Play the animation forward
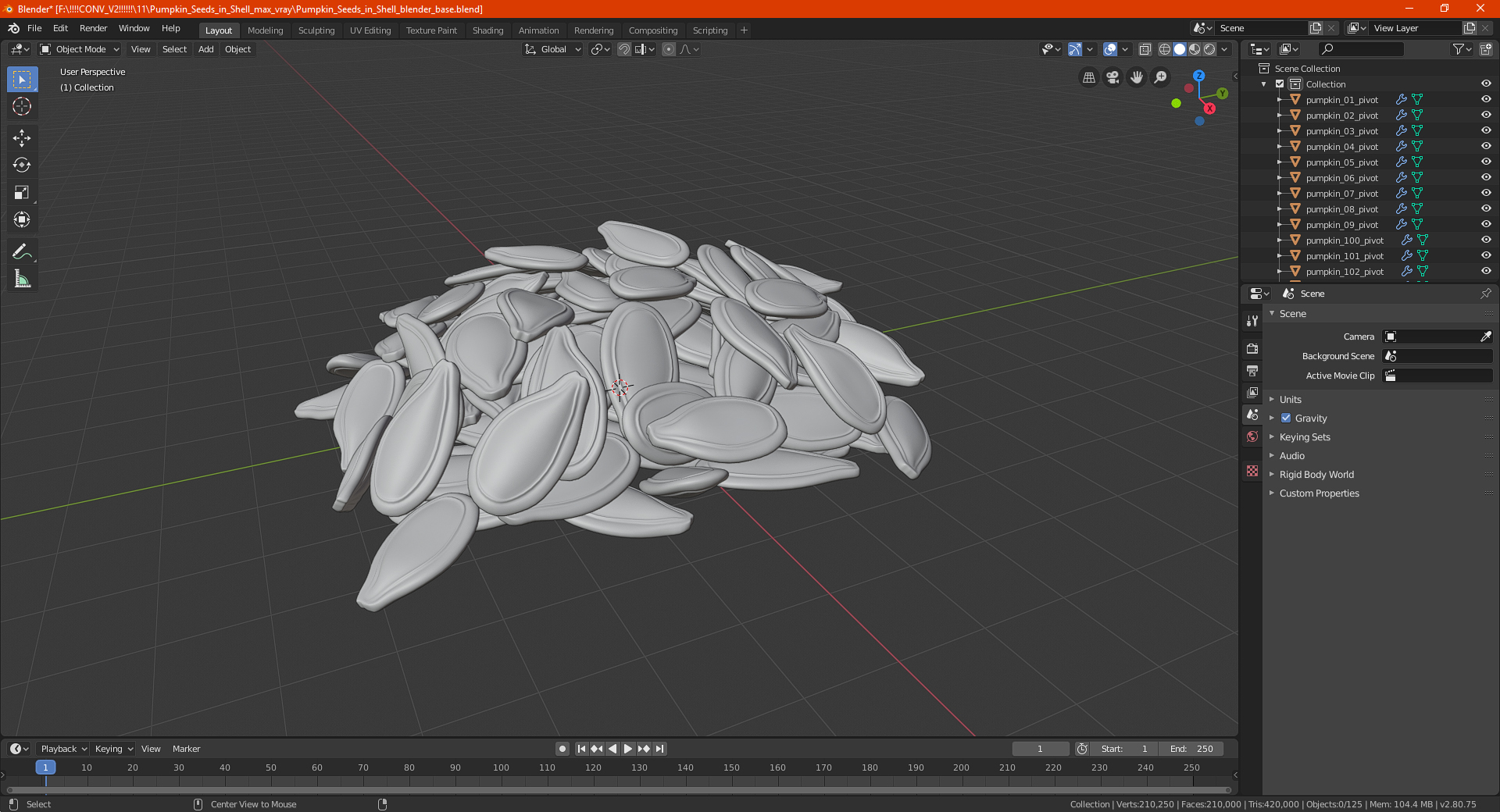The image size is (1500, 812). tap(627, 749)
